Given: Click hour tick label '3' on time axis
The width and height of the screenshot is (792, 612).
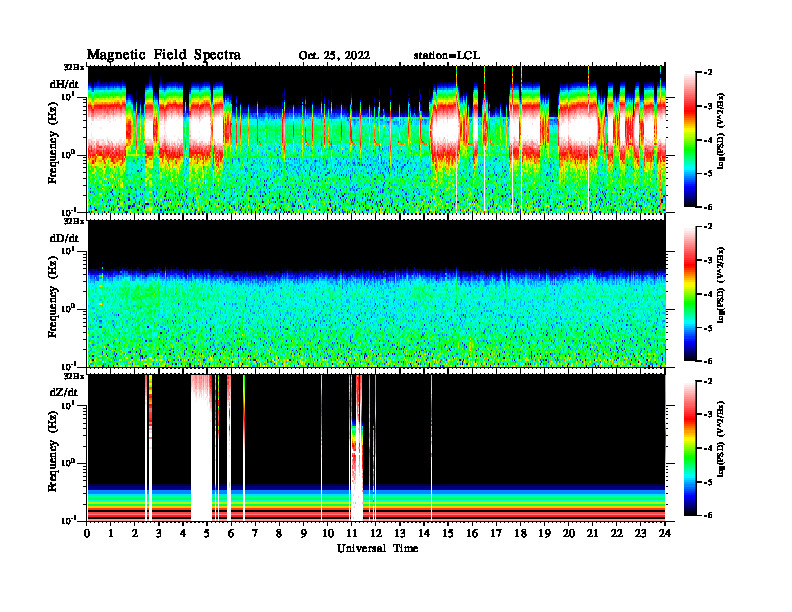Looking at the screenshot, I should pyautogui.click(x=159, y=534).
